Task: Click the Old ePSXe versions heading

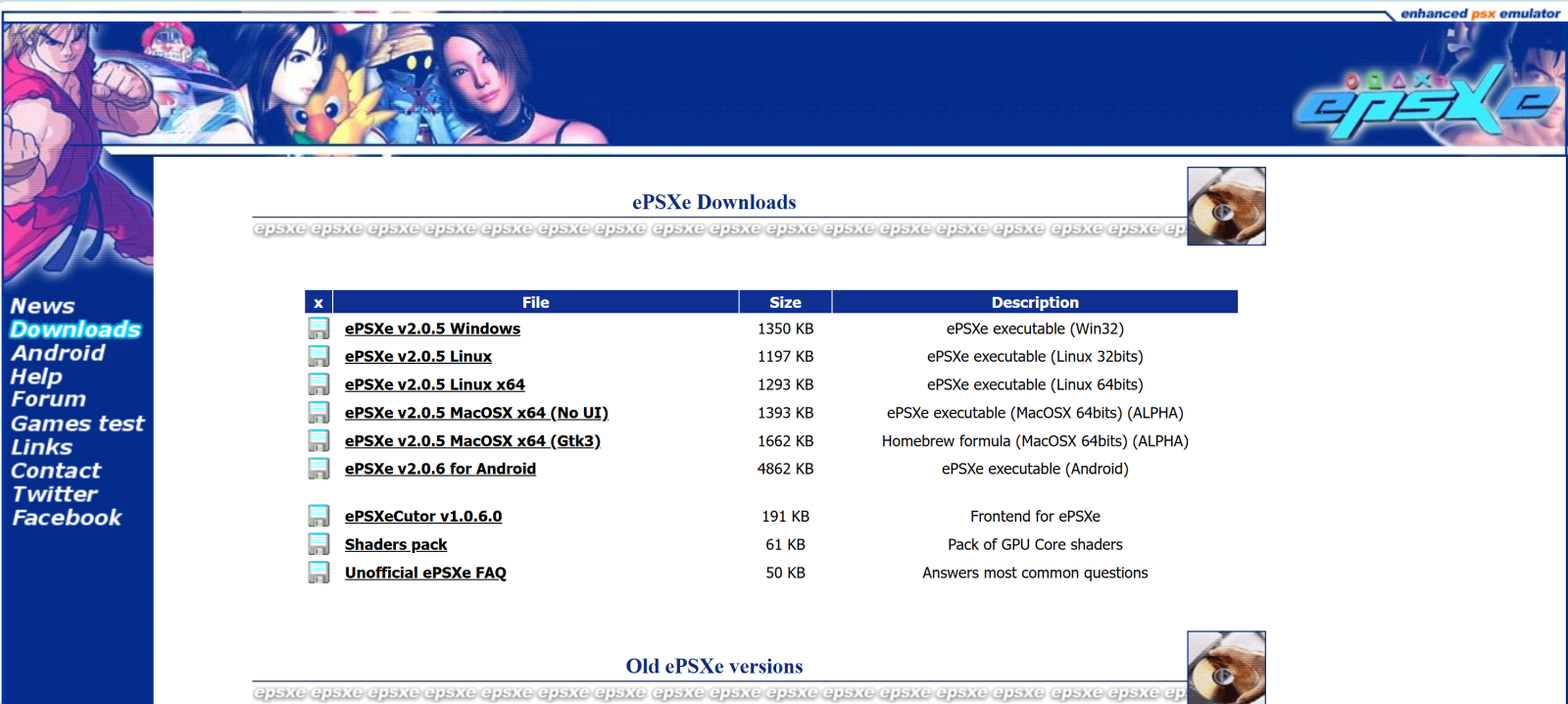Action: click(714, 666)
